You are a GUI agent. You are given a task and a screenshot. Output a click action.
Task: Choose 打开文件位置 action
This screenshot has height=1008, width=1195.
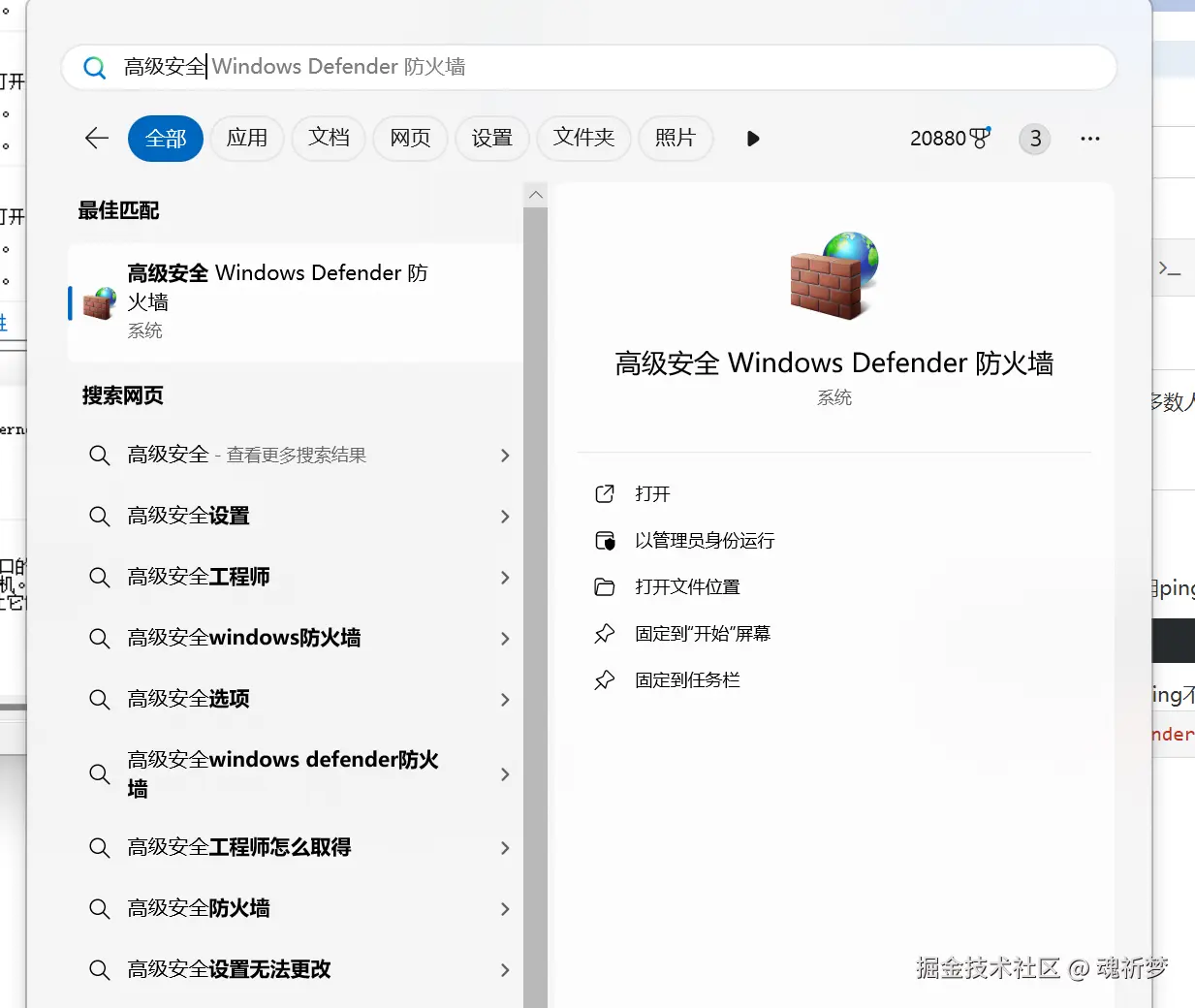(687, 587)
